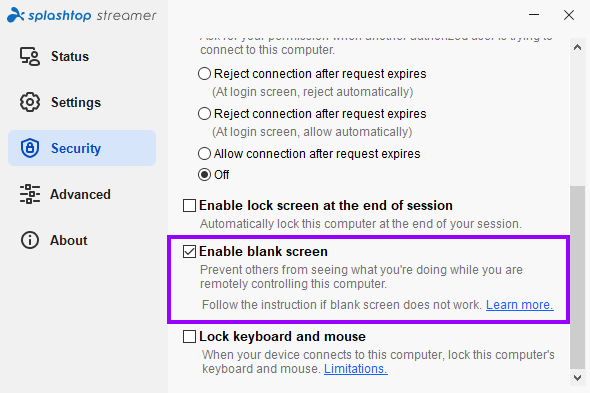Tick Enable lock screen at end of session
Viewport: 590px width, 393px height.
[189, 206]
